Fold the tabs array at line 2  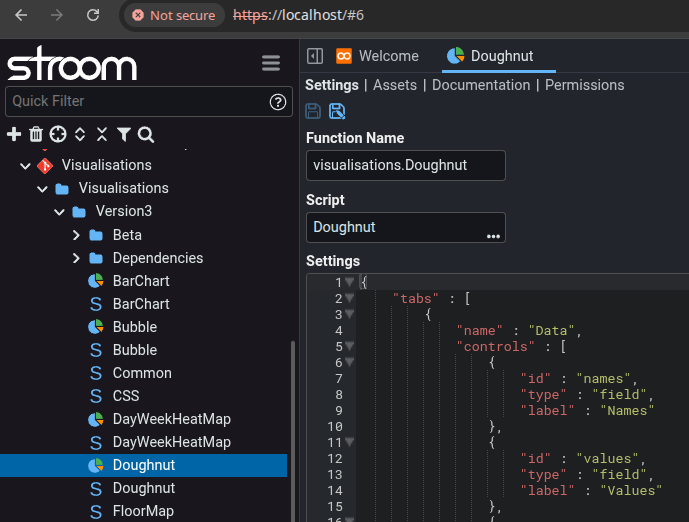pyautogui.click(x=349, y=298)
